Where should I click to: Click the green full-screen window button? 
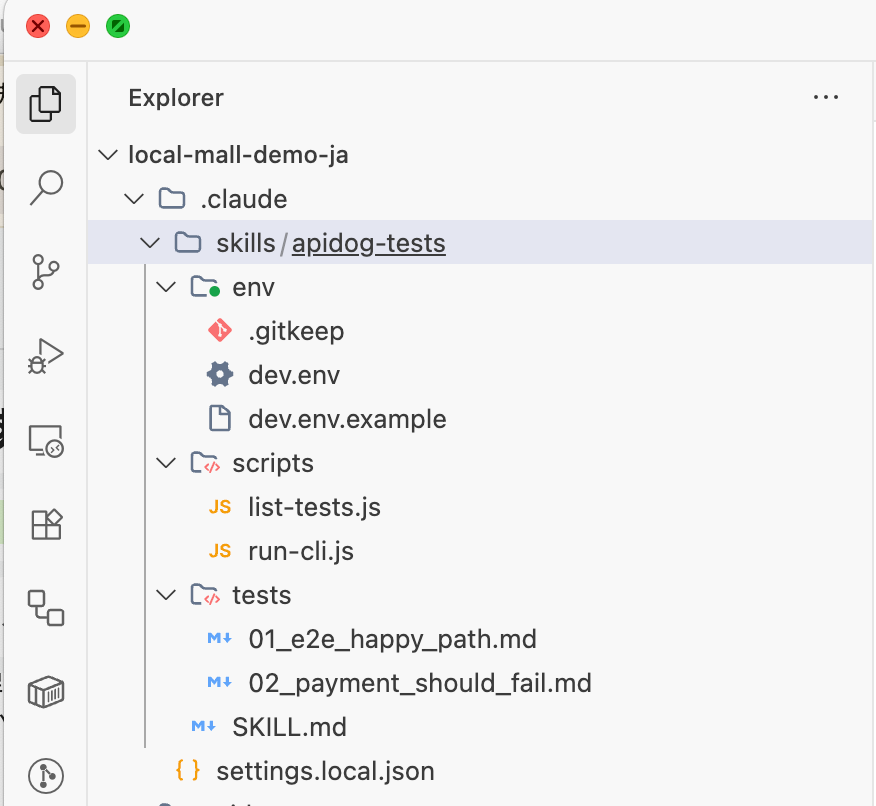tap(118, 26)
